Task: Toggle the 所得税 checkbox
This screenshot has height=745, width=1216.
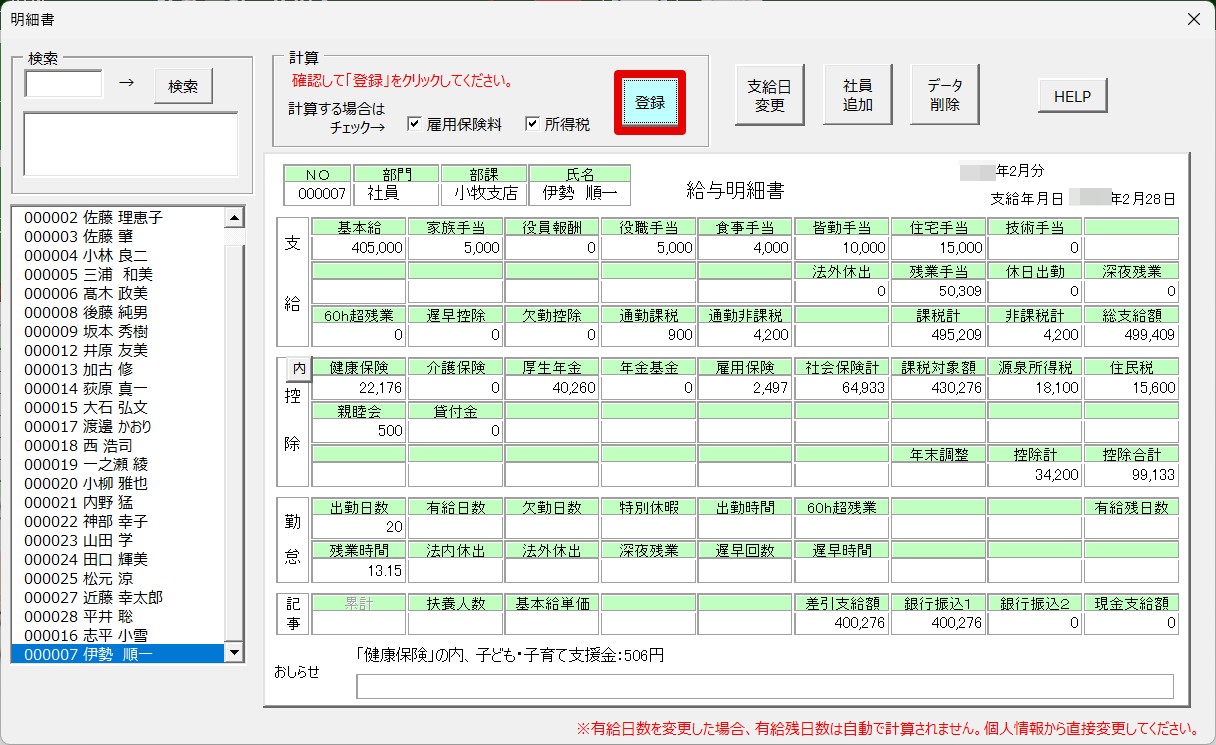Action: 532,124
